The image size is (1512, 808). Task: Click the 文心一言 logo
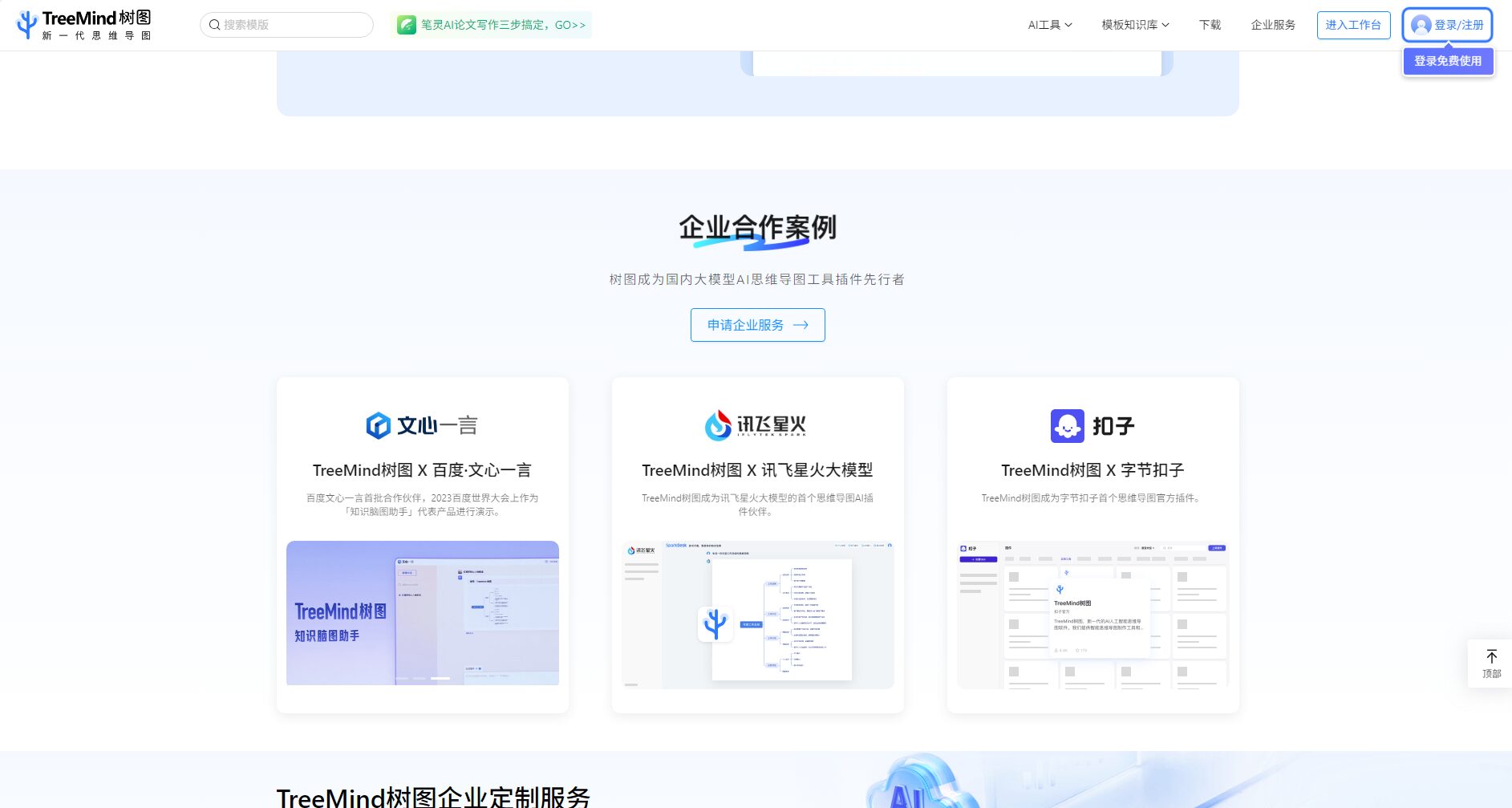[422, 425]
